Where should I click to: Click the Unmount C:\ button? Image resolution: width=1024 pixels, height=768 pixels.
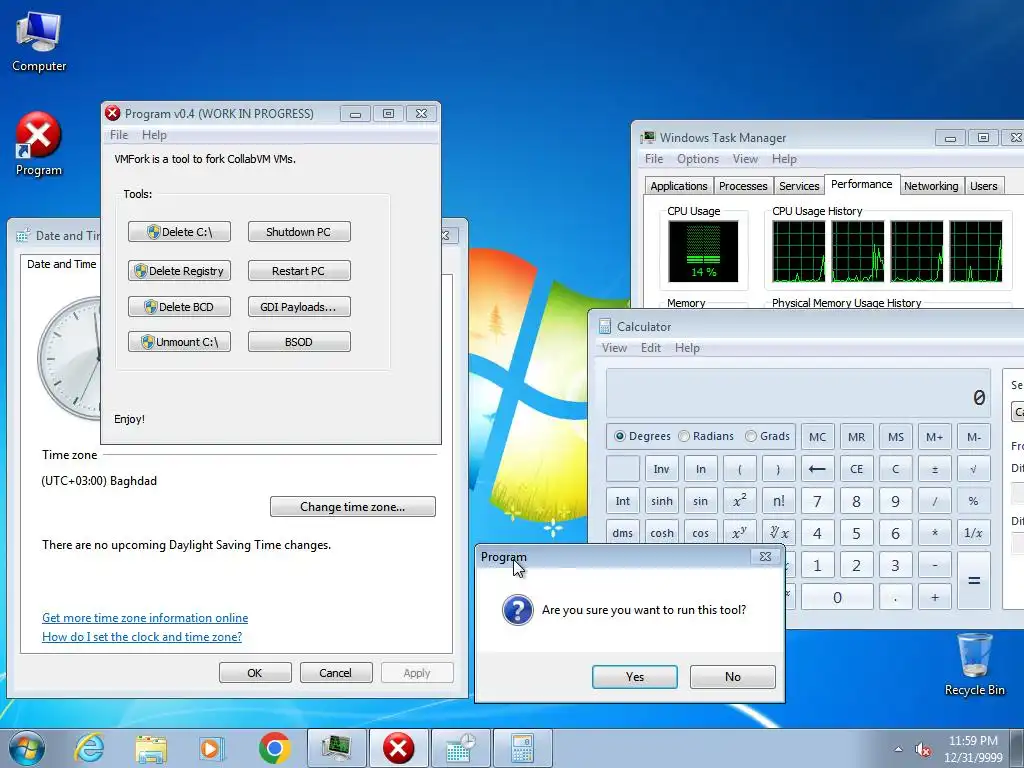tap(179, 342)
